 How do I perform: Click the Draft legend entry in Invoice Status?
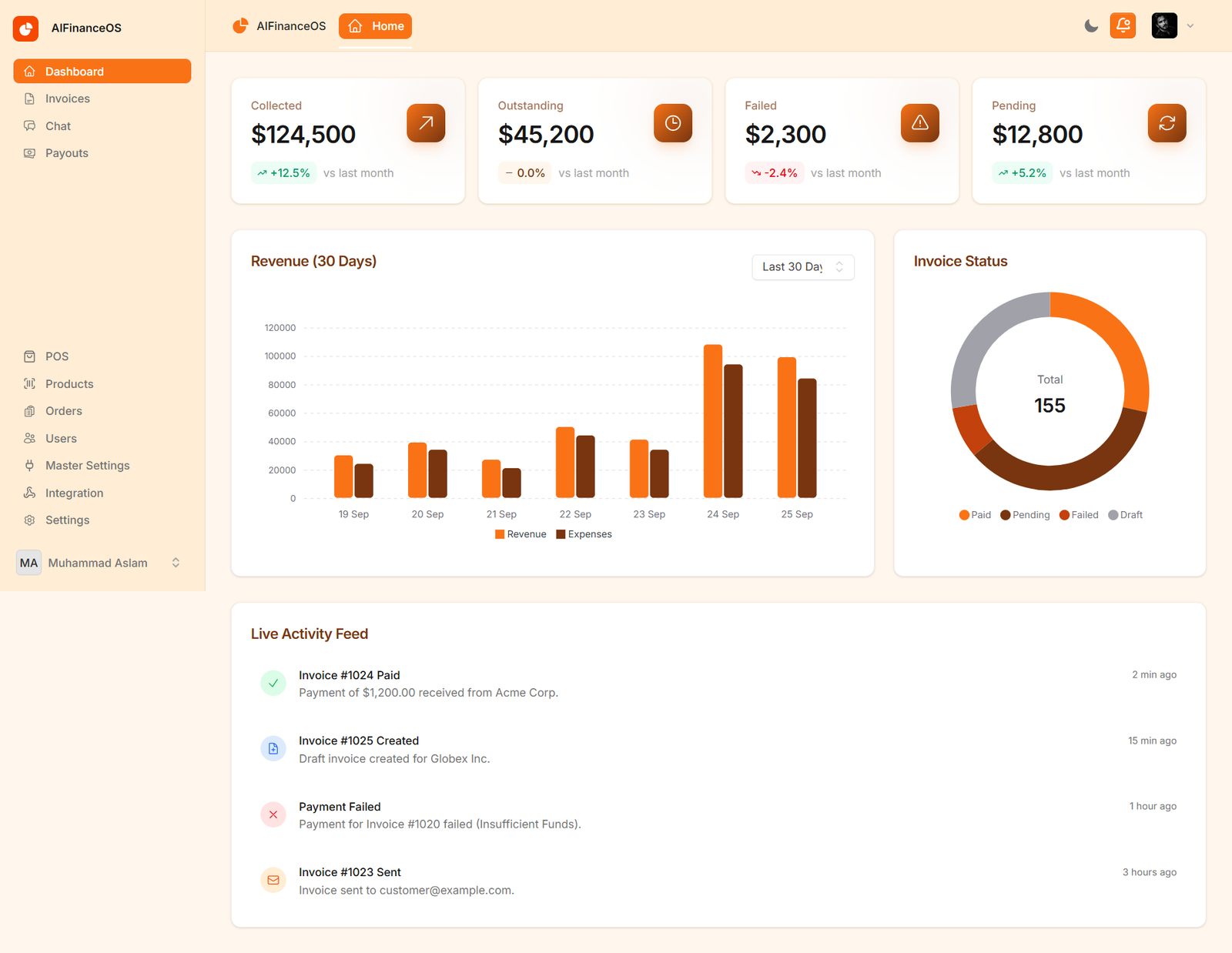click(x=1125, y=515)
